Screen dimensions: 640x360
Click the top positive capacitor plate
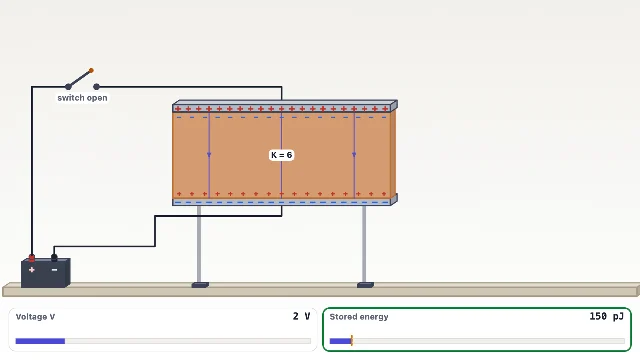pyautogui.click(x=285, y=107)
